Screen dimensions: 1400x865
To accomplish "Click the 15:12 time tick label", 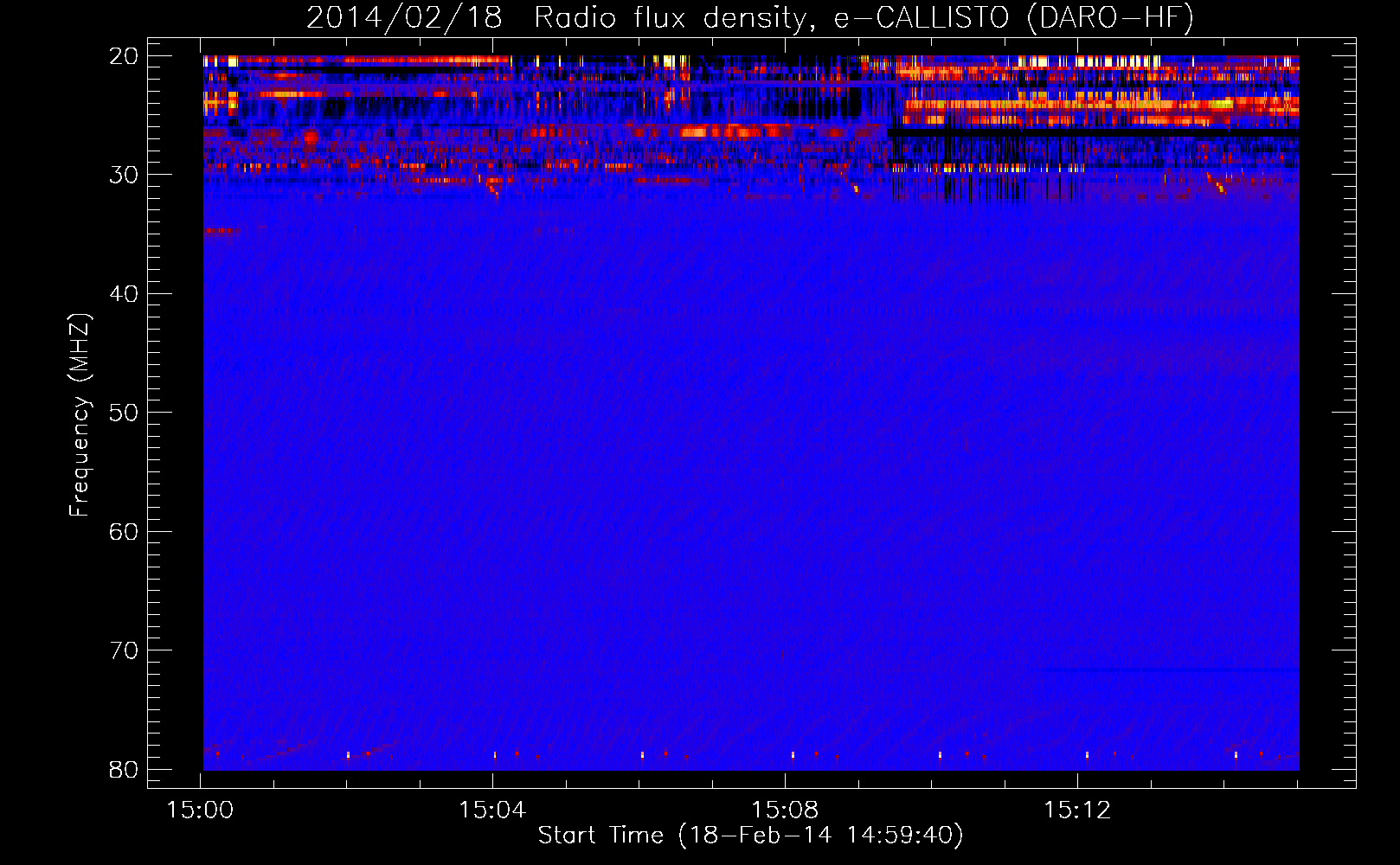I will pos(1076,811).
